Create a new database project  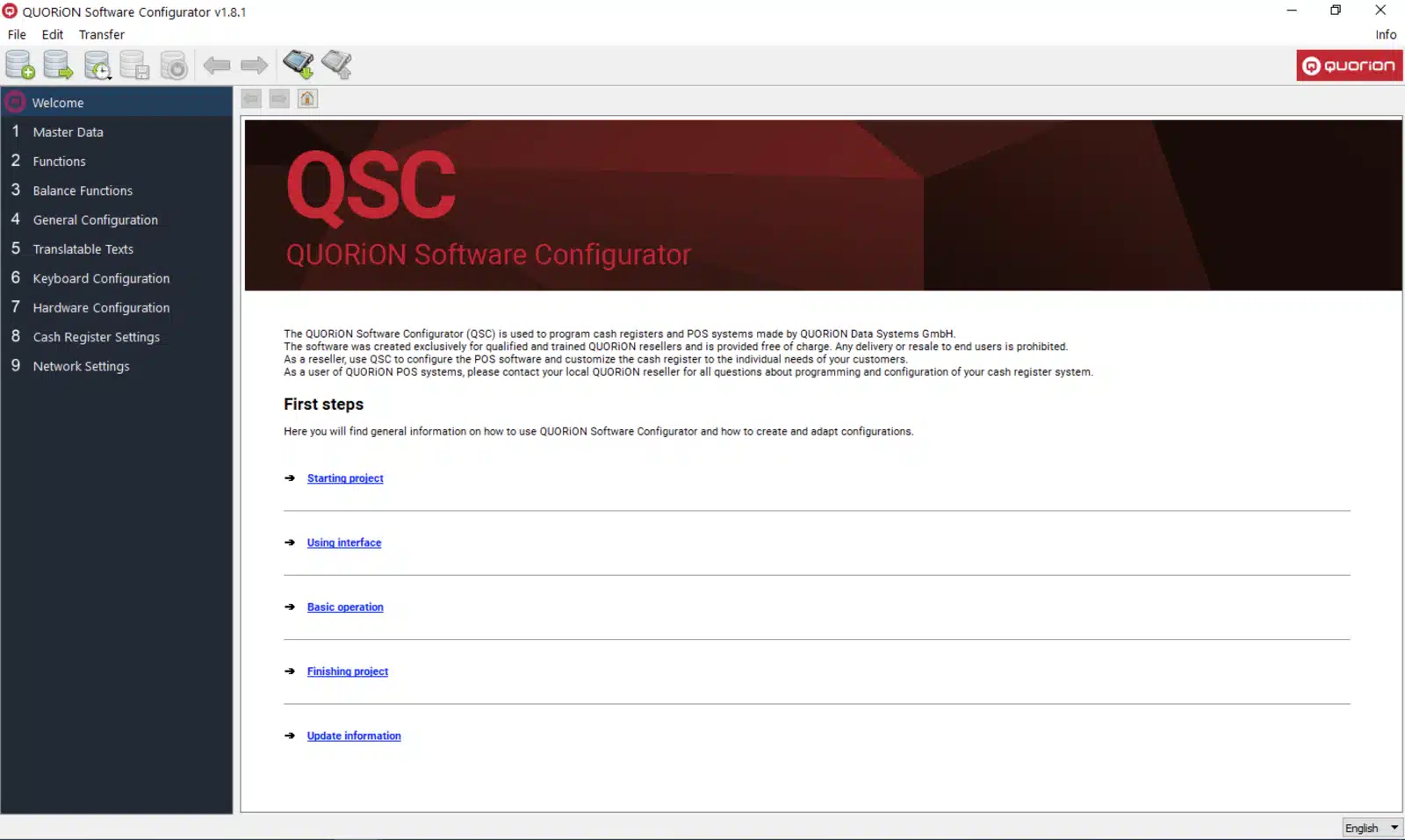[x=20, y=65]
